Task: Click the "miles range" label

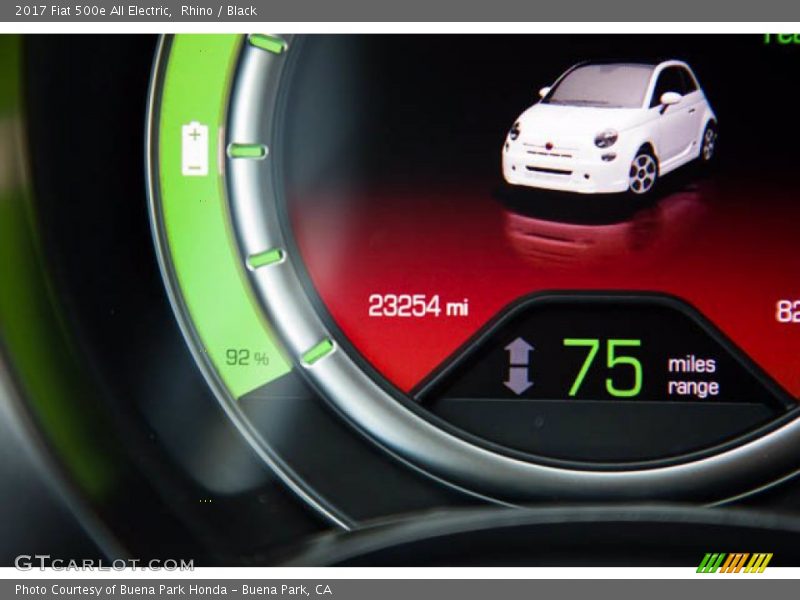Action: click(693, 376)
